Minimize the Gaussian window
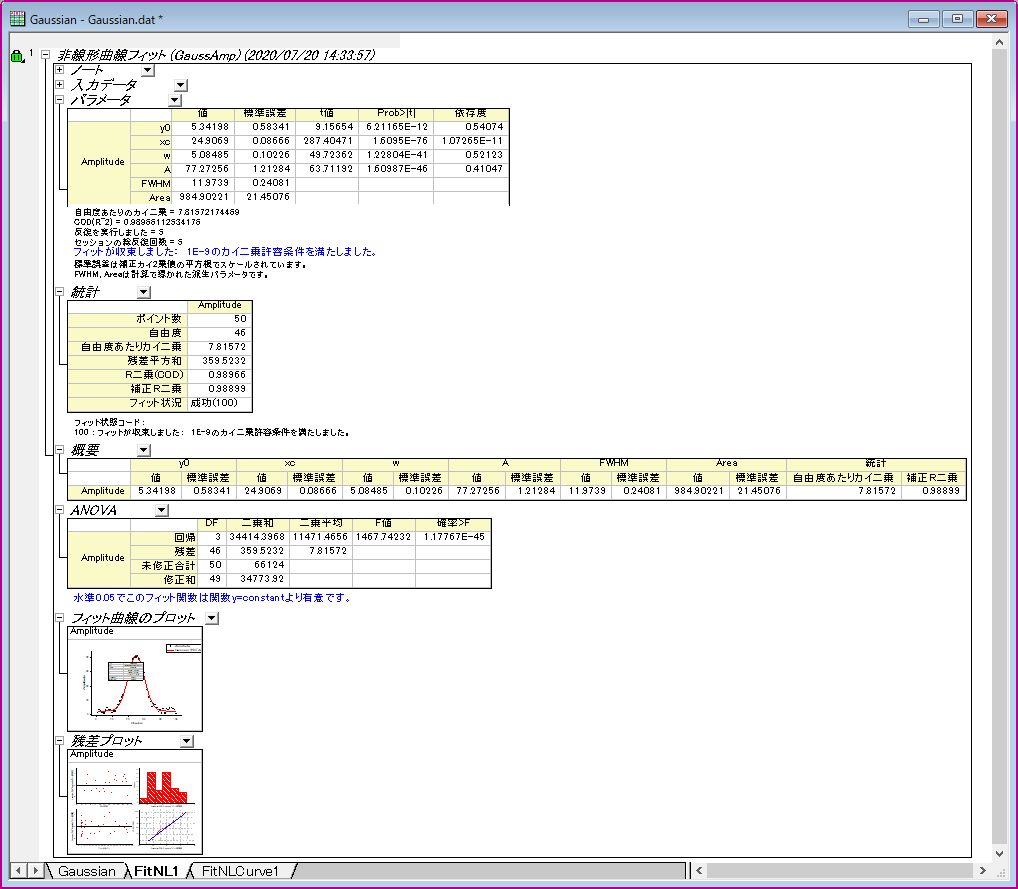Image resolution: width=1018 pixels, height=889 pixels. pos(924,19)
